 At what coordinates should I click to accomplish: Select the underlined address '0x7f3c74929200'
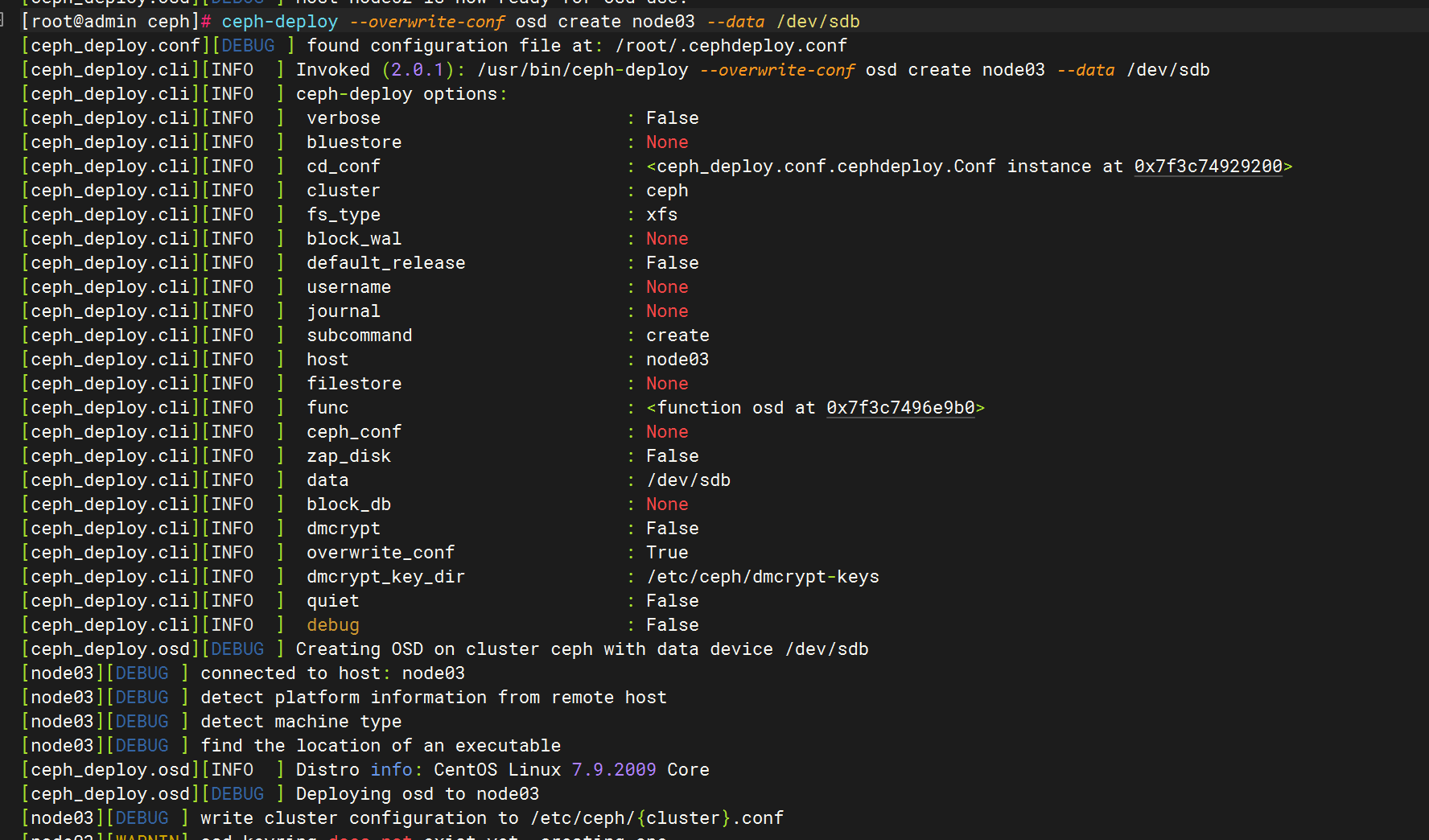[1208, 167]
